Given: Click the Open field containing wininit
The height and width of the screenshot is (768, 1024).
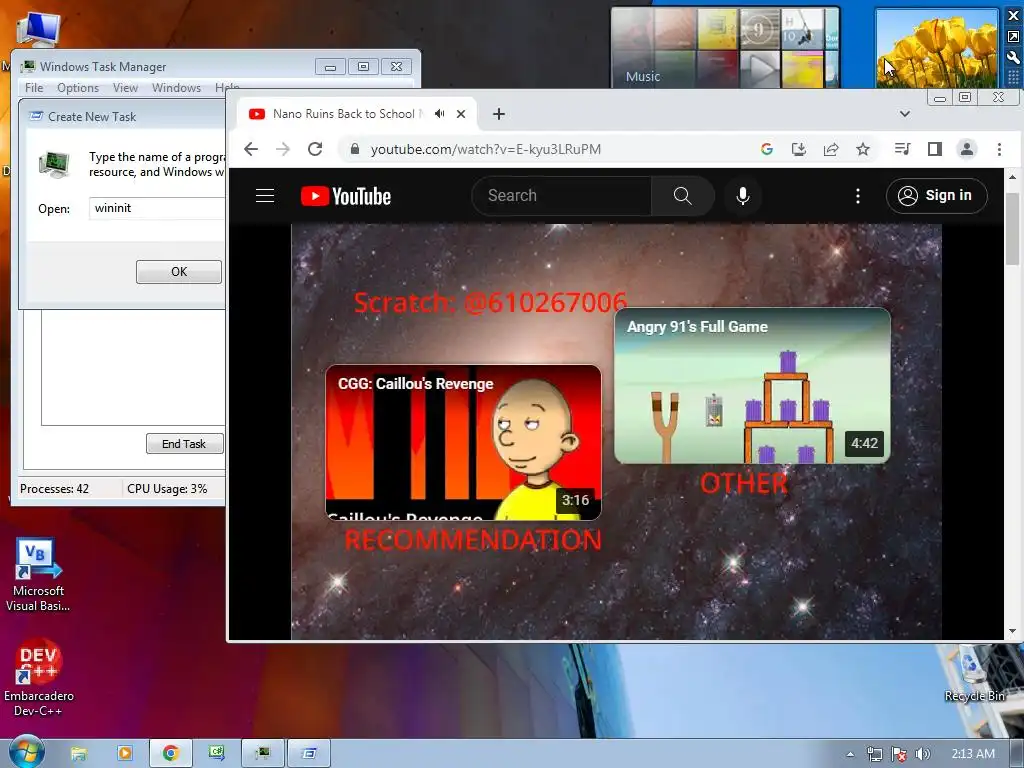Looking at the screenshot, I should (x=157, y=208).
